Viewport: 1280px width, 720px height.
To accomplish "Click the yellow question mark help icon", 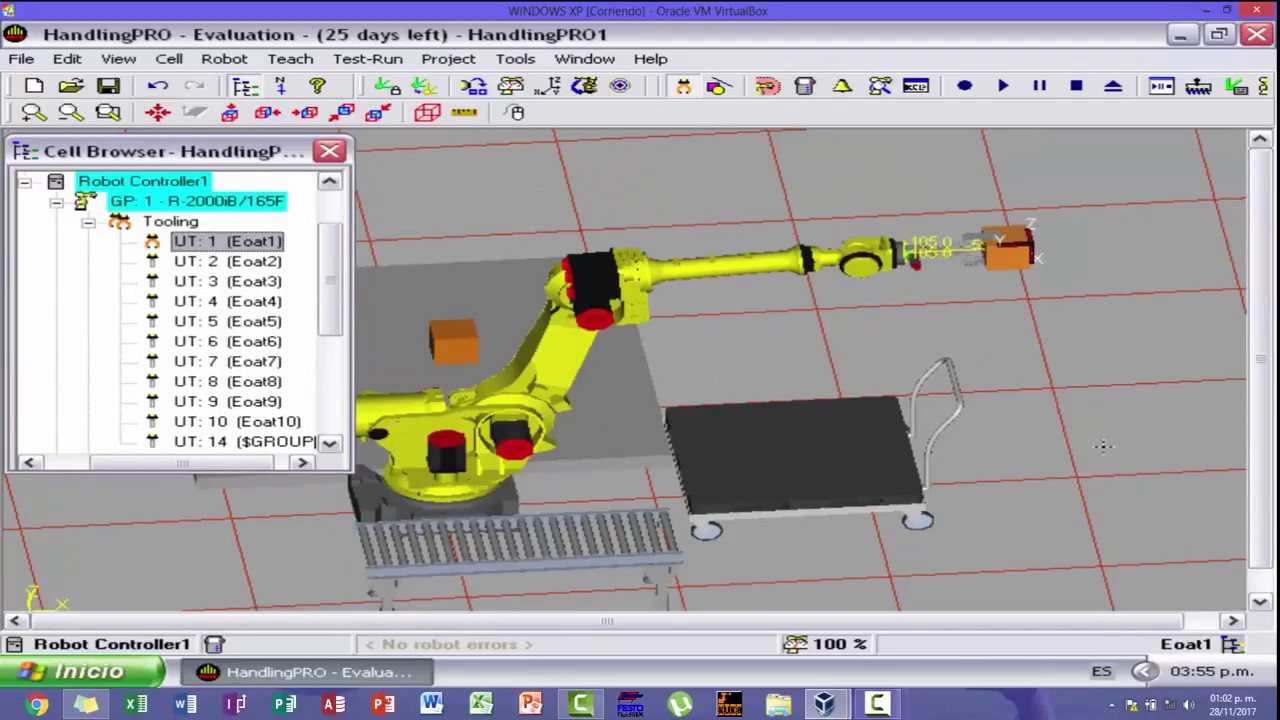I will click(x=317, y=86).
